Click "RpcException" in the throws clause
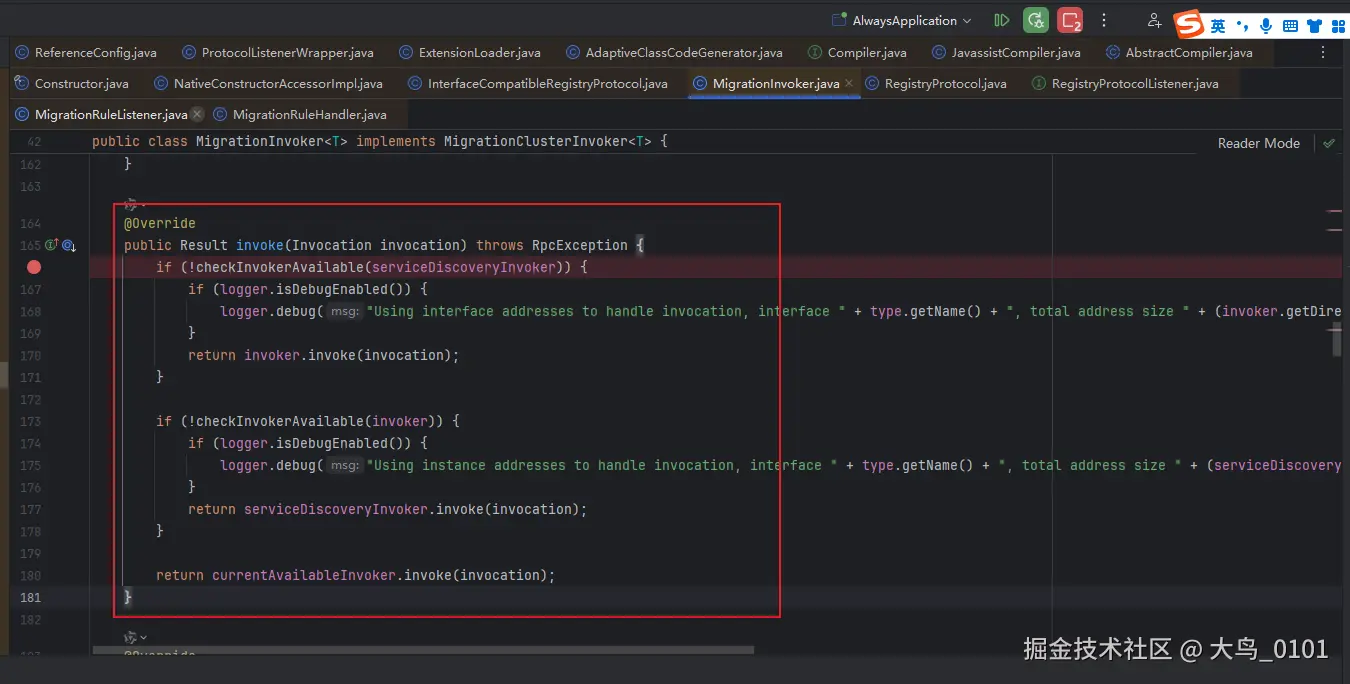Image resolution: width=1350 pixels, height=684 pixels. [x=580, y=245]
